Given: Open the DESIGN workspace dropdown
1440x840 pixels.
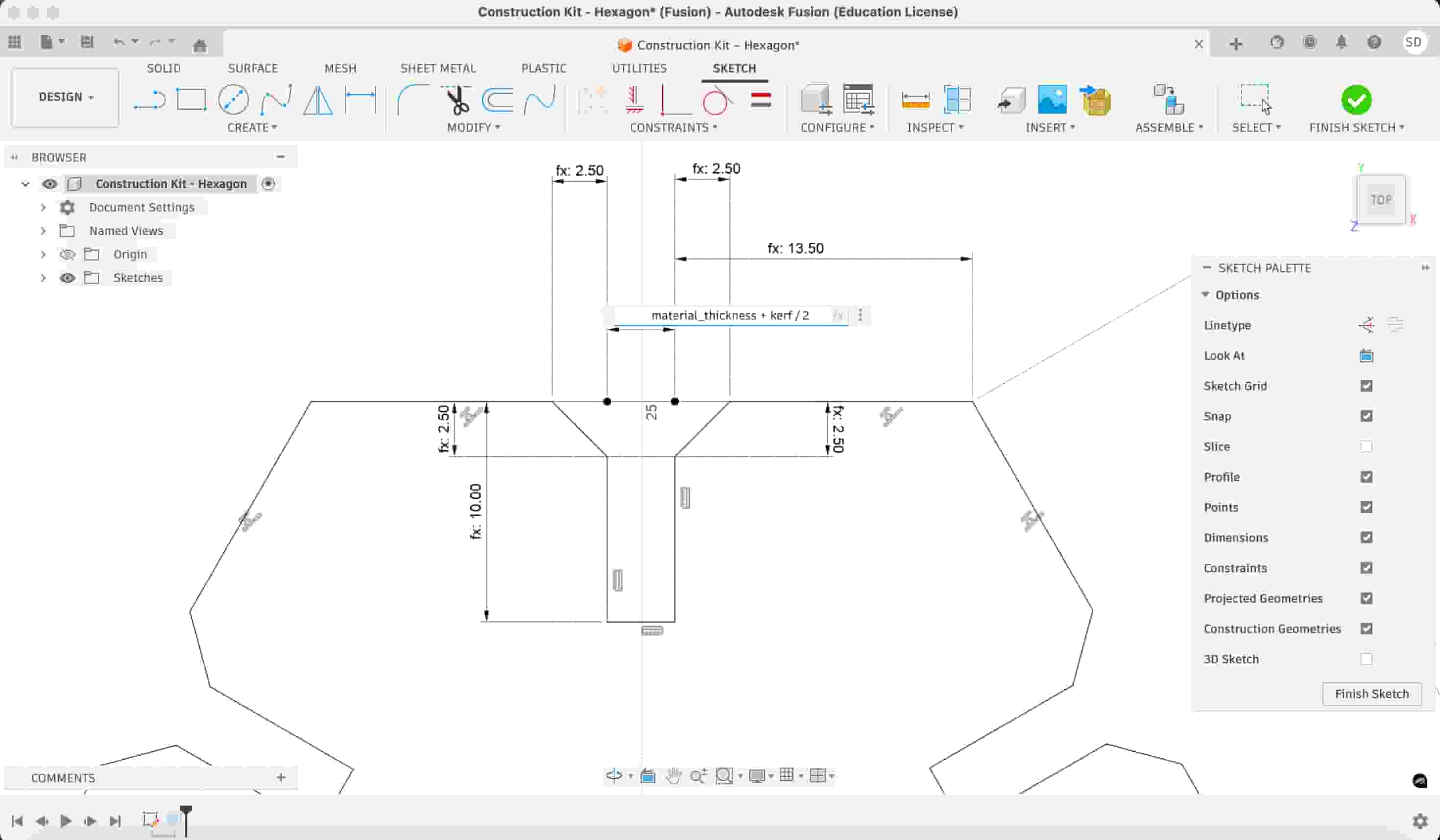Looking at the screenshot, I should pos(65,97).
